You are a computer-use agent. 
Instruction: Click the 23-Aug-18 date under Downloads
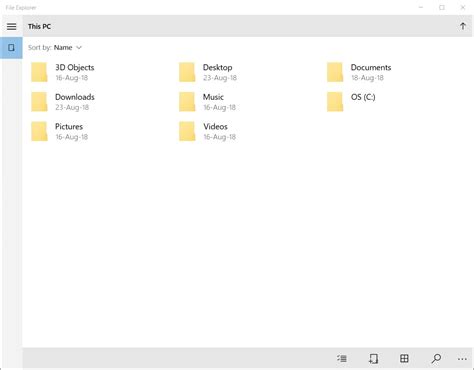coord(72,107)
